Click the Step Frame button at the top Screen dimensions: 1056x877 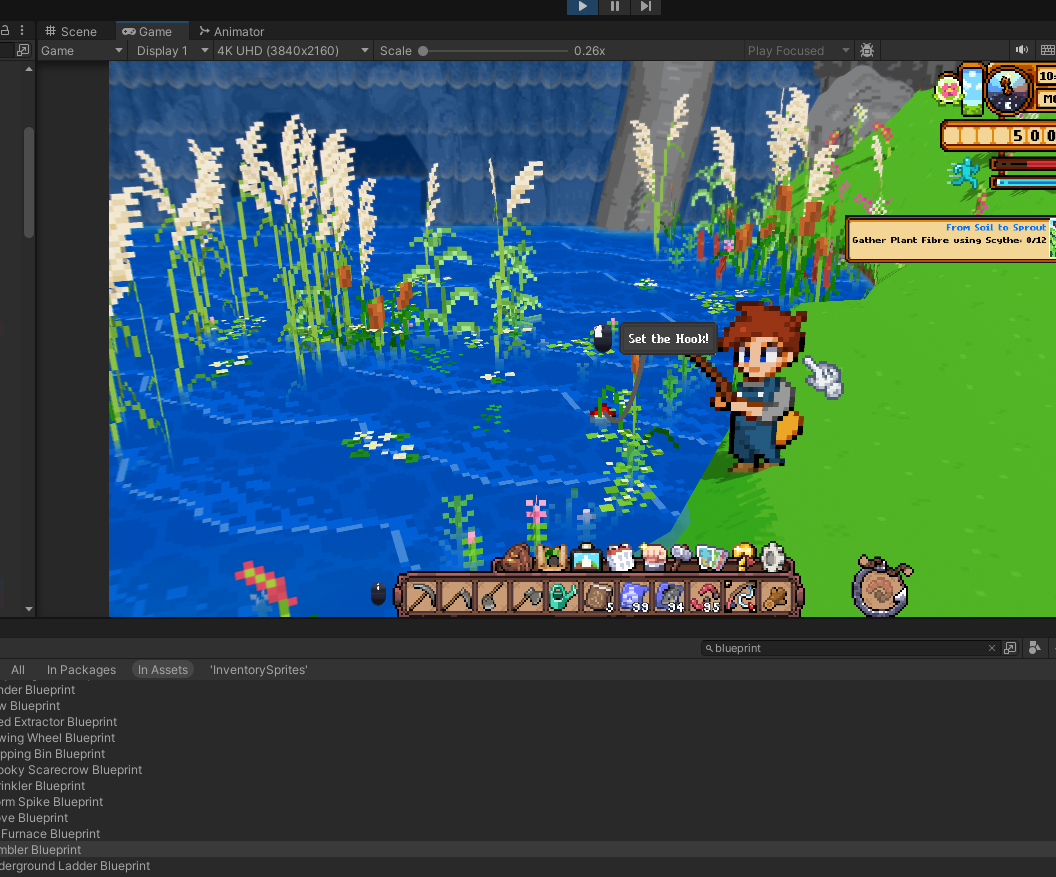646,8
